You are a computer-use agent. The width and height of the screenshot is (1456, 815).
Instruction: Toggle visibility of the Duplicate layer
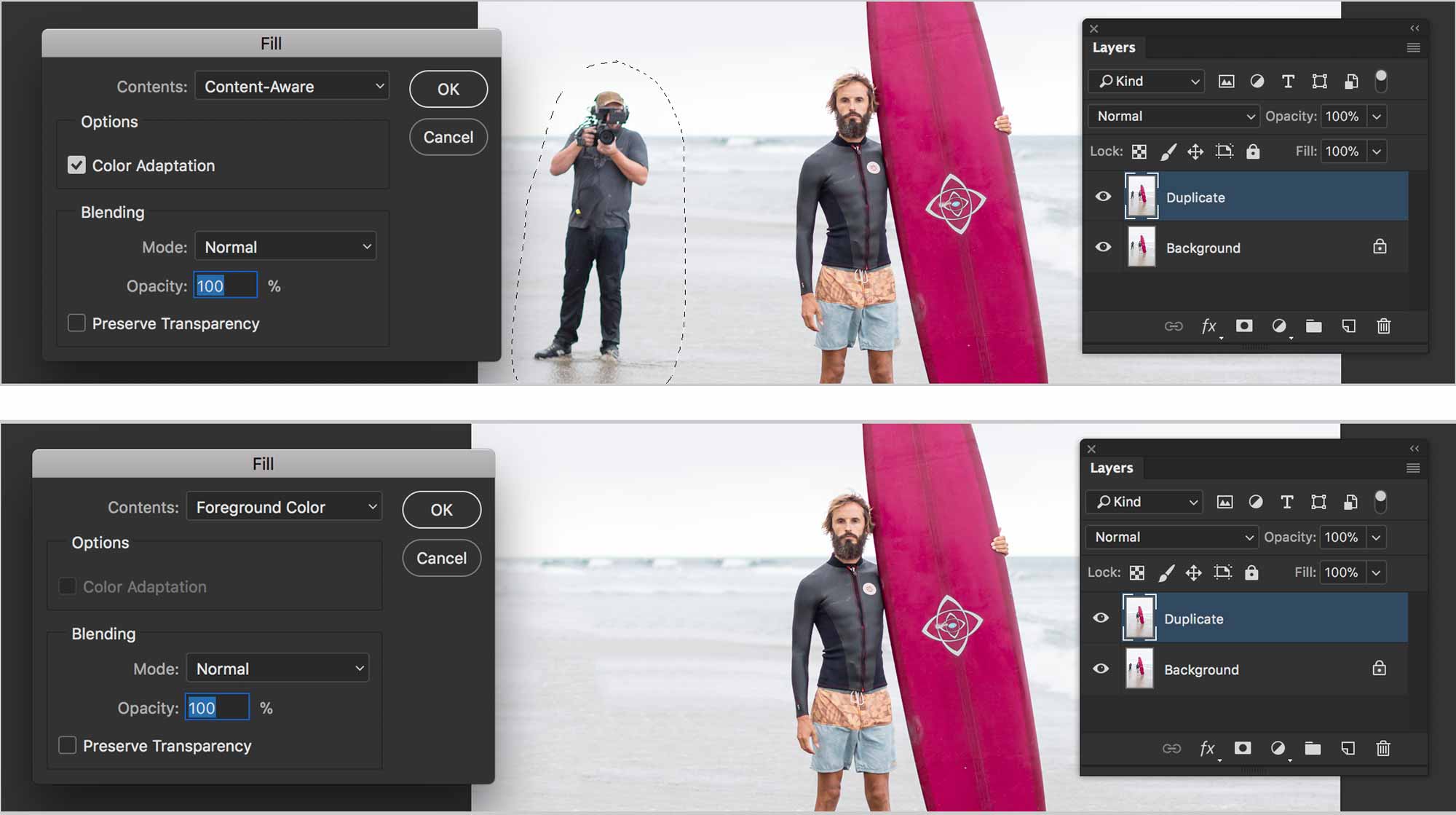[1104, 196]
